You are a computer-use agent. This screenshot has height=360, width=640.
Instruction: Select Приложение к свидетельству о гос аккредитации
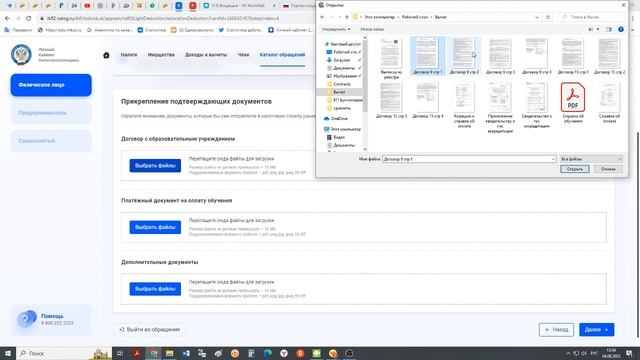pos(500,107)
